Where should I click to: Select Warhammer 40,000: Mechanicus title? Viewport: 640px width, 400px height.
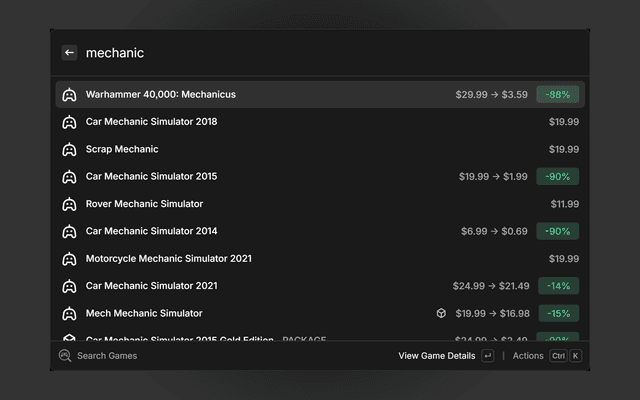(161, 94)
